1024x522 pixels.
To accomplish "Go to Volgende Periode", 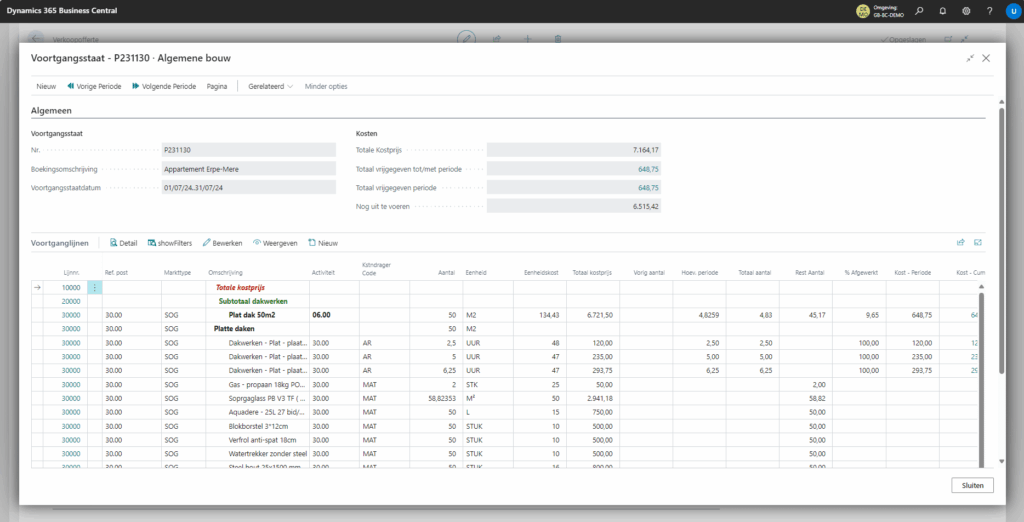I will (163, 86).
